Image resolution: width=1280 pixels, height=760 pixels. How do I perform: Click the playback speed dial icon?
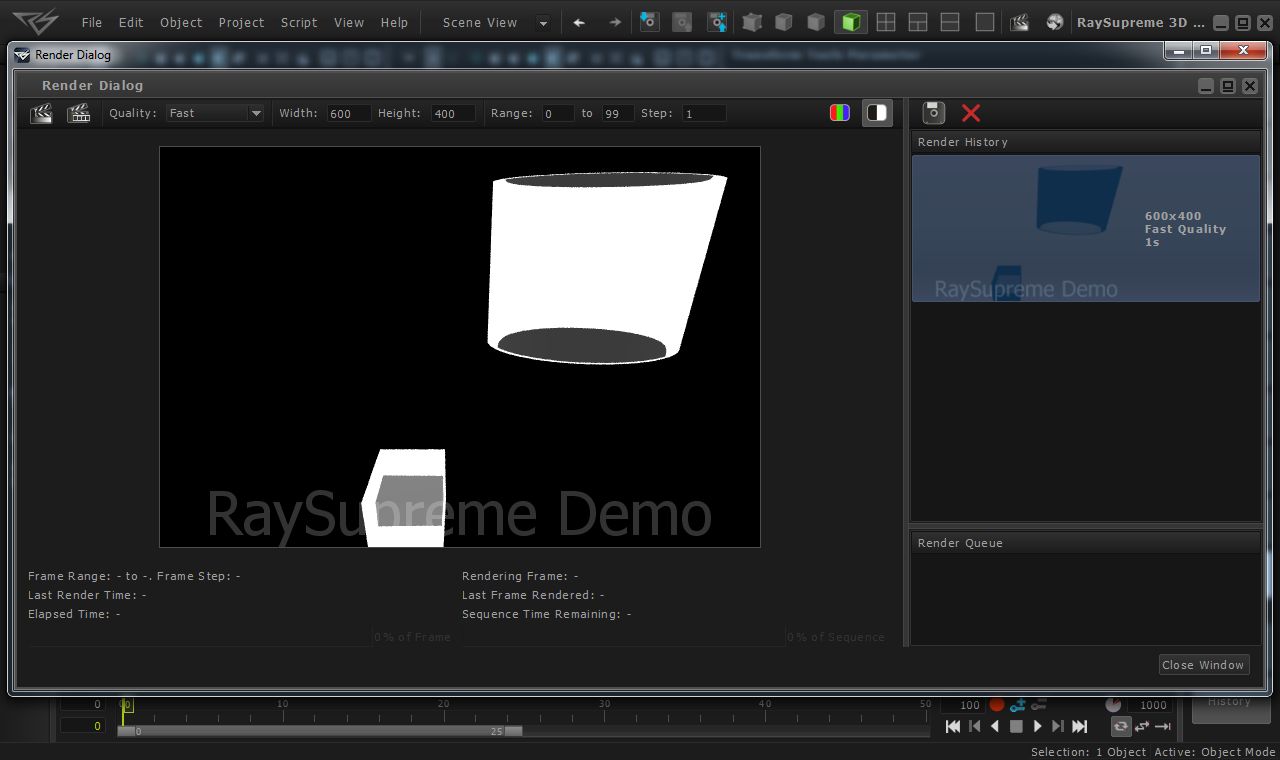click(x=1113, y=705)
